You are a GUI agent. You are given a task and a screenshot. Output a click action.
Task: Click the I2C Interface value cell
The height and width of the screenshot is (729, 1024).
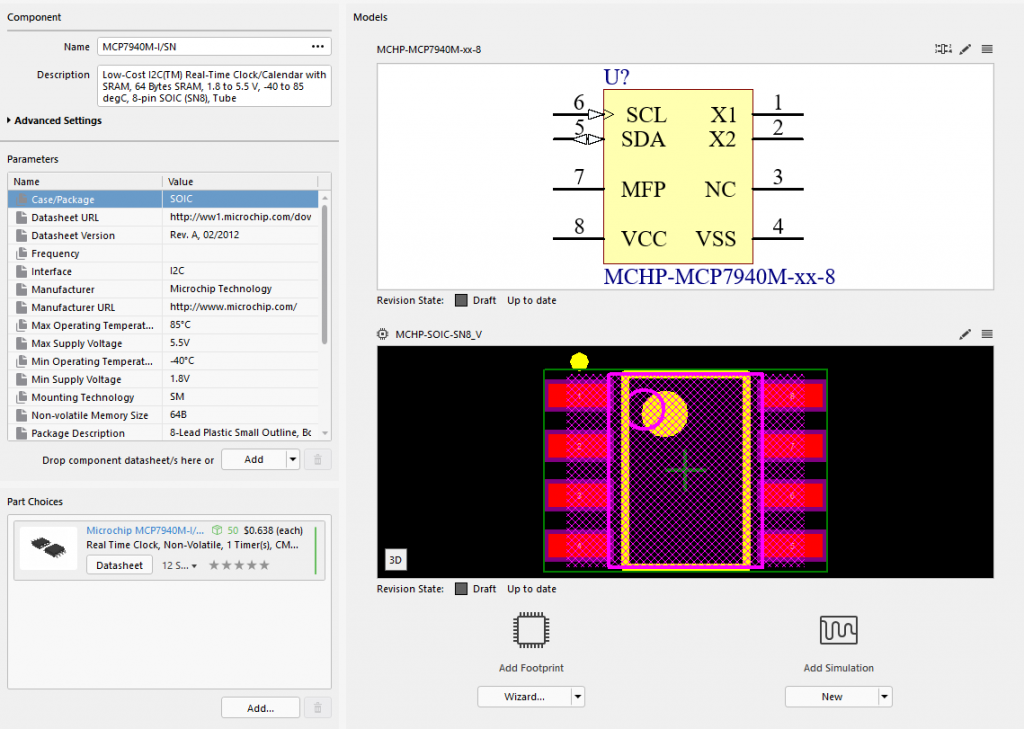tap(240, 270)
